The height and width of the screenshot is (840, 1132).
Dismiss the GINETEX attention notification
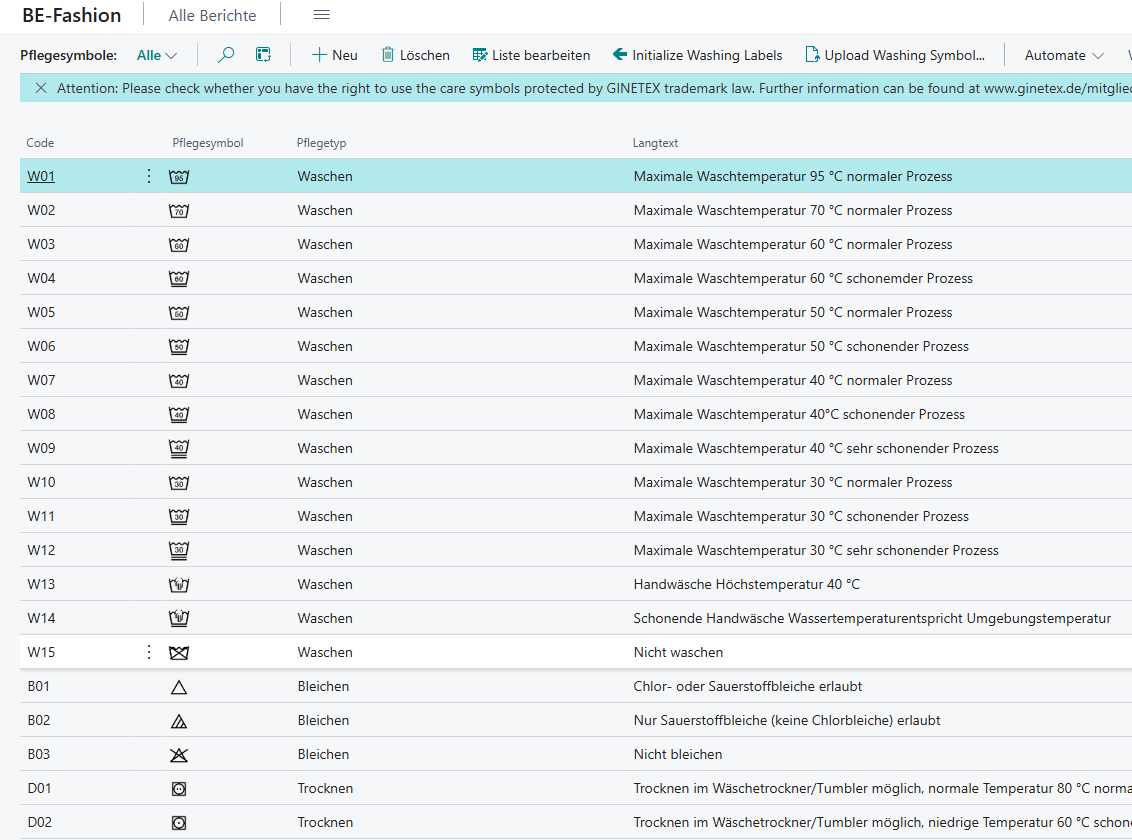(x=41, y=88)
